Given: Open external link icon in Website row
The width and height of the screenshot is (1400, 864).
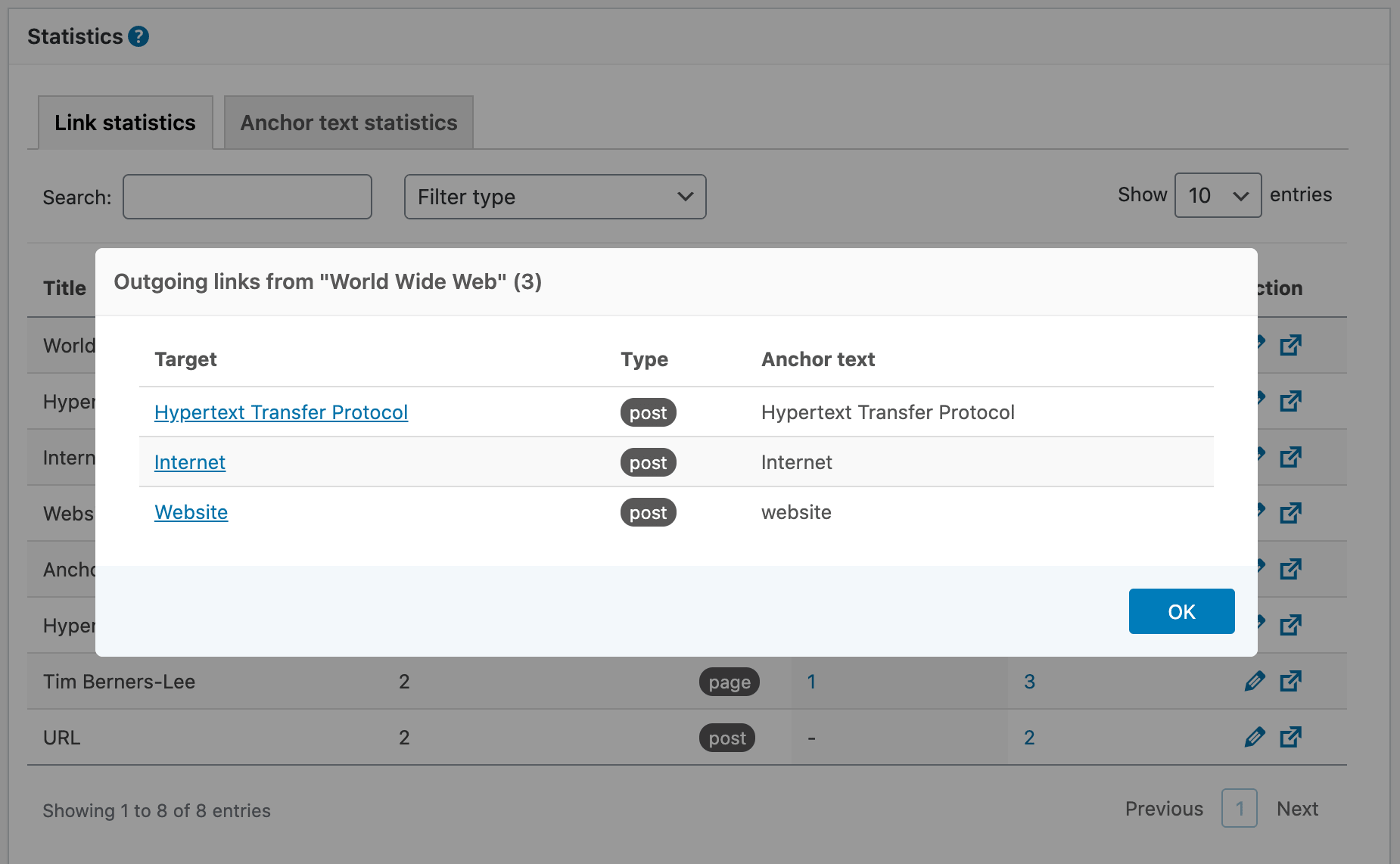Looking at the screenshot, I should [x=1290, y=513].
